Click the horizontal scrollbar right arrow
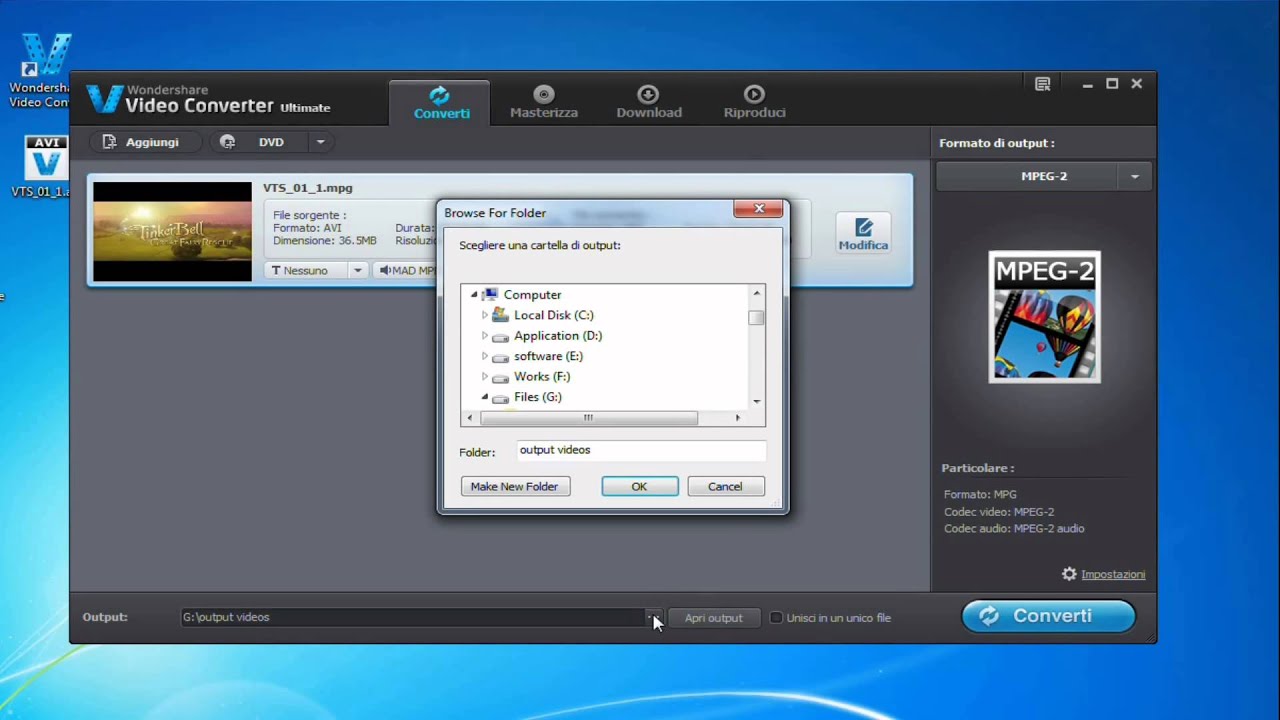 tap(738, 418)
